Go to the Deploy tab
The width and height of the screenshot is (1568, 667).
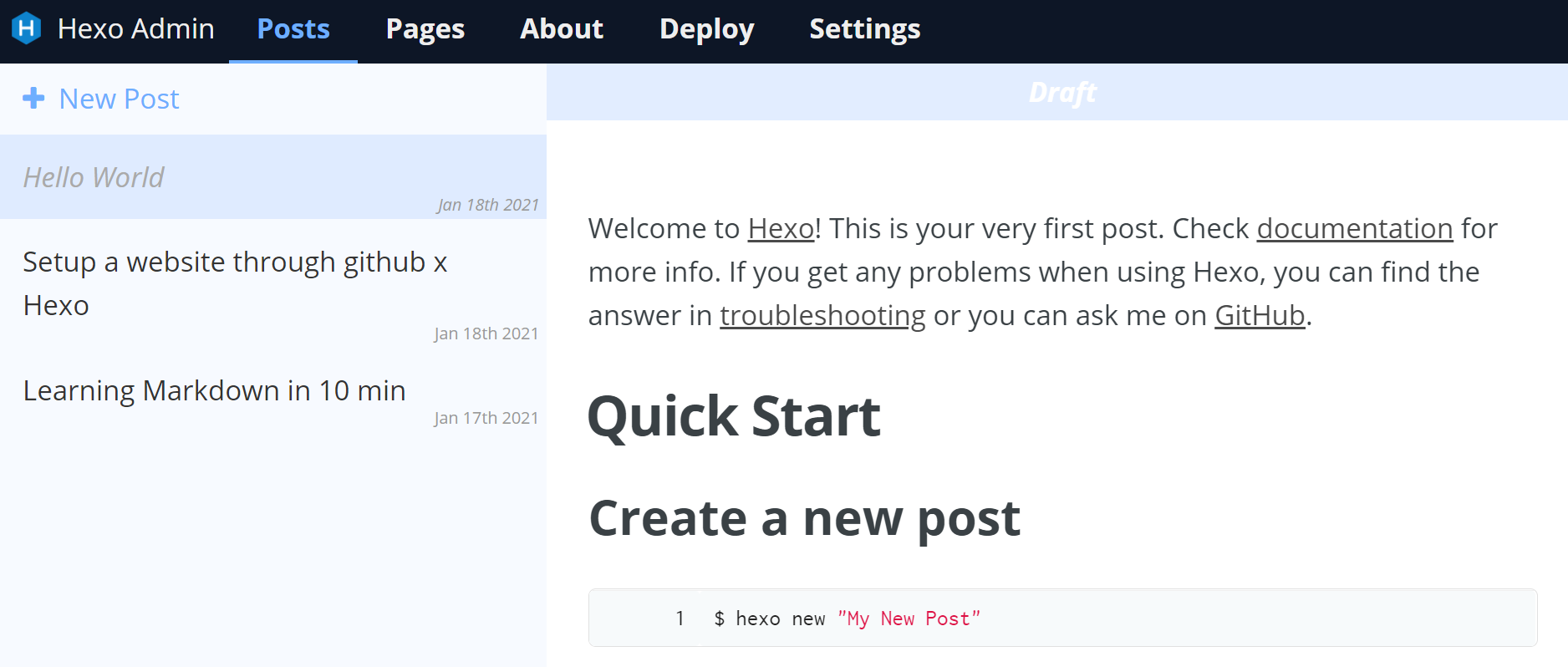pos(706,30)
